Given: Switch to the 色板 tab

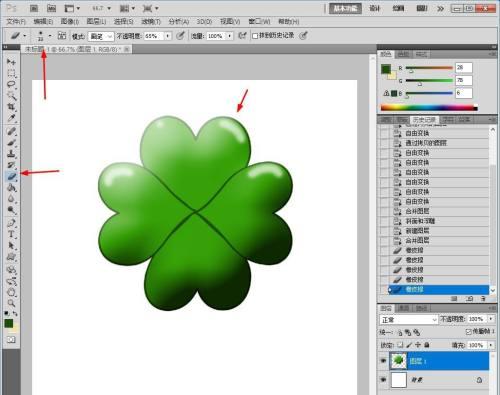Looking at the screenshot, I should point(404,54).
